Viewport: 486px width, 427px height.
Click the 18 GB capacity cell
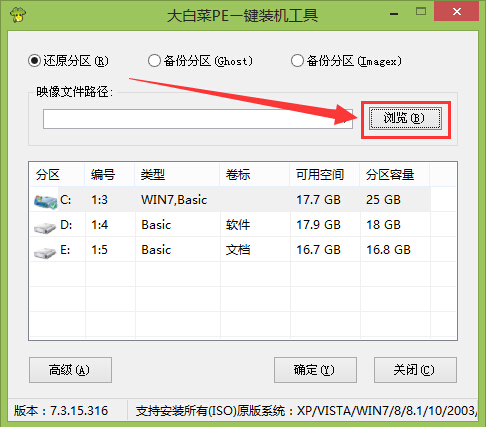(x=383, y=225)
